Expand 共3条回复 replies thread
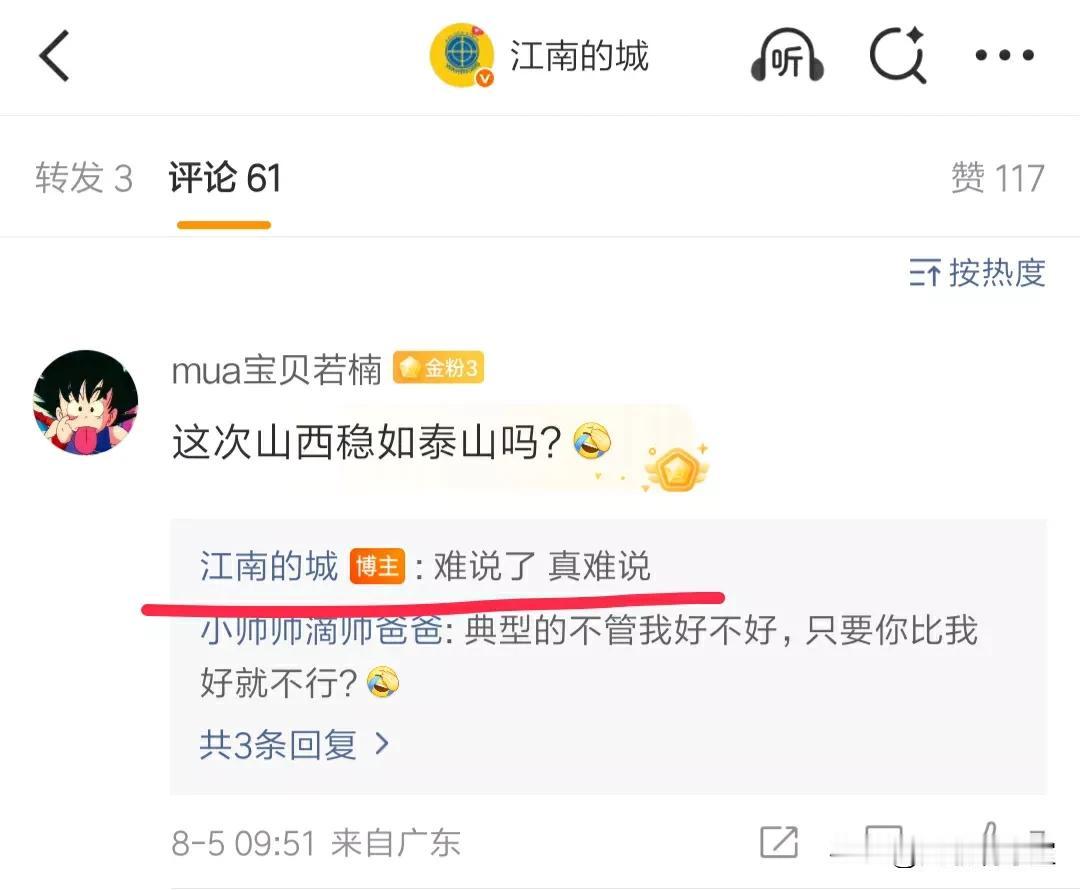The width and height of the screenshot is (1080, 890). [294, 745]
